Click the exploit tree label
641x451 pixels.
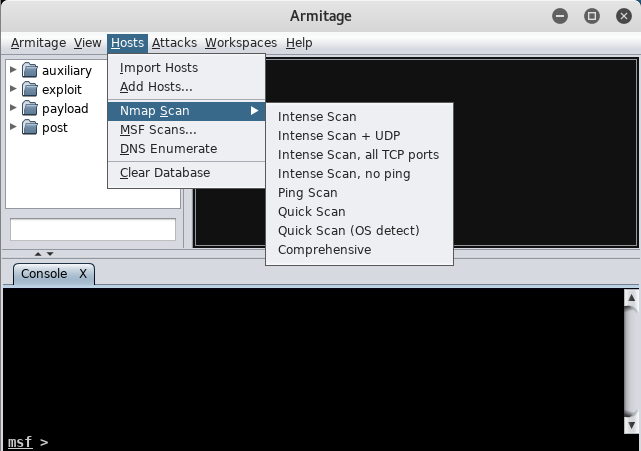click(x=62, y=90)
